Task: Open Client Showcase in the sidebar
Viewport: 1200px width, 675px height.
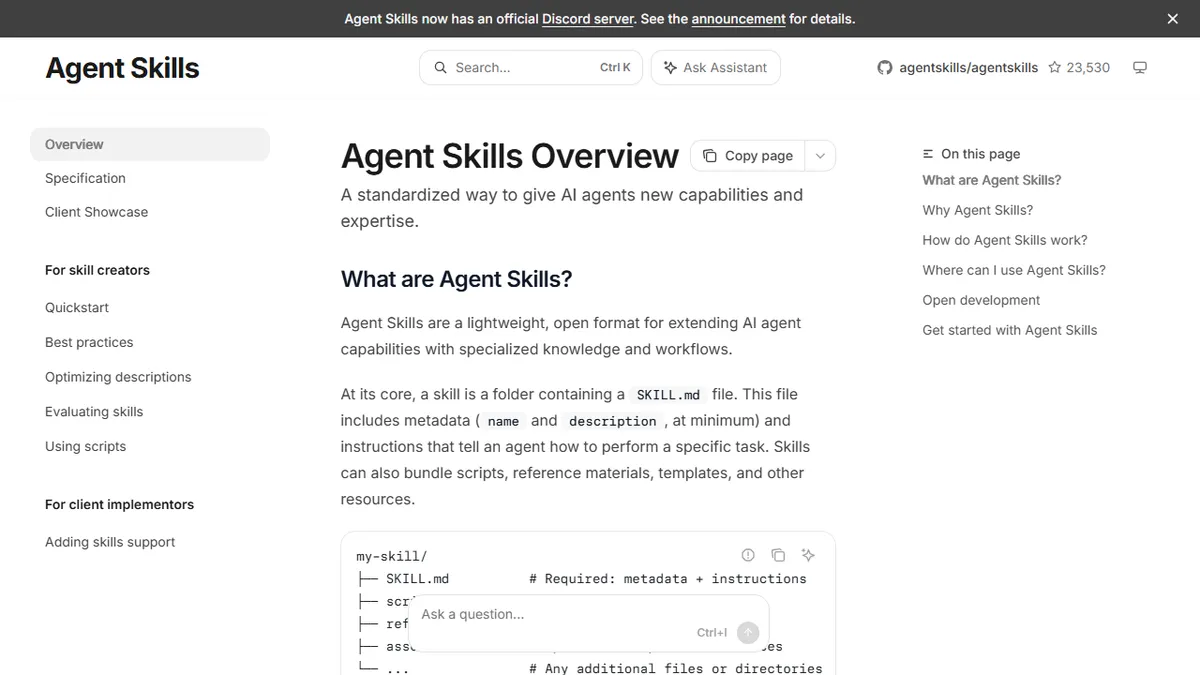Action: (x=96, y=212)
